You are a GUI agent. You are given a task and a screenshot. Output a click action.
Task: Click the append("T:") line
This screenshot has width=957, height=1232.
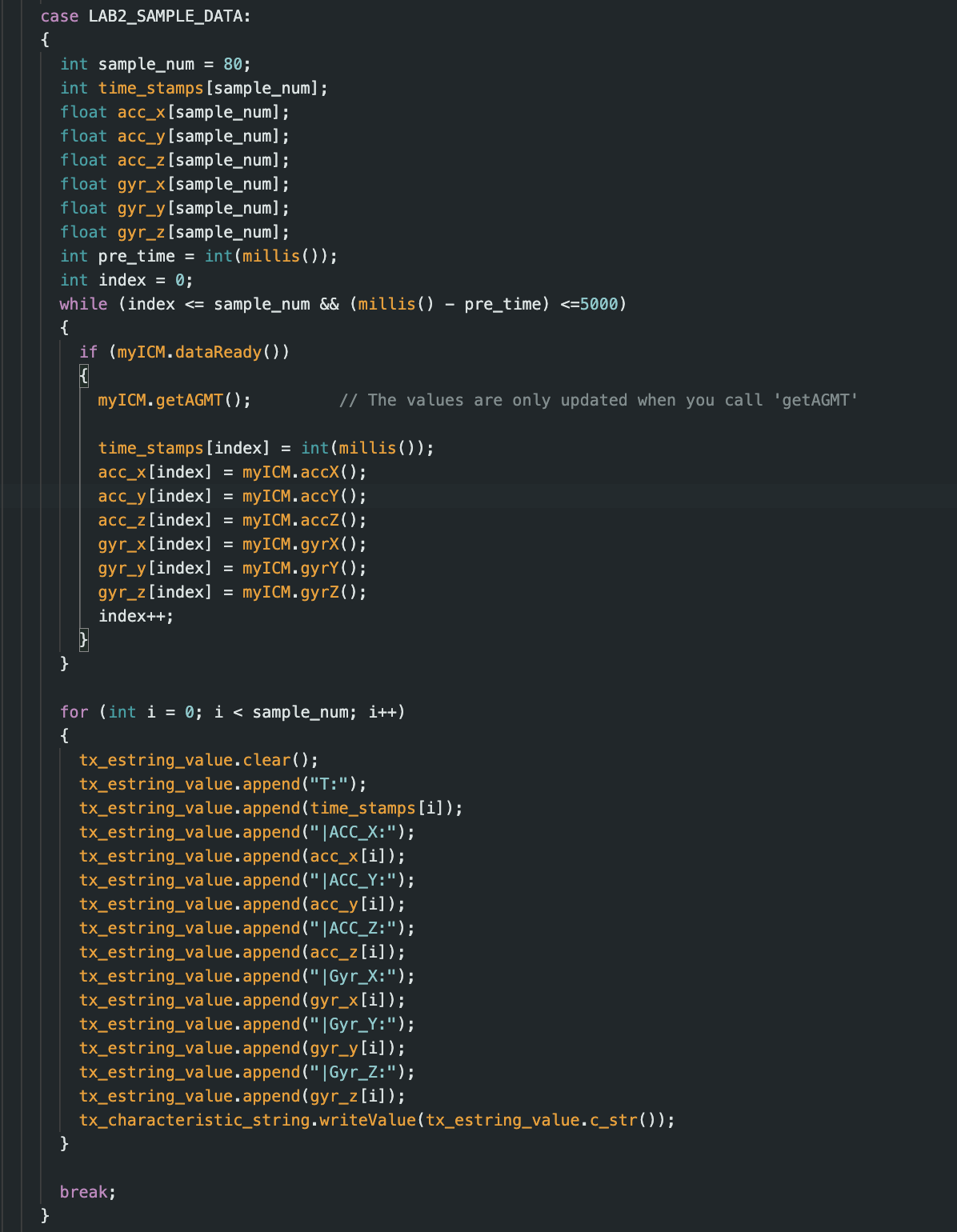[x=222, y=784]
